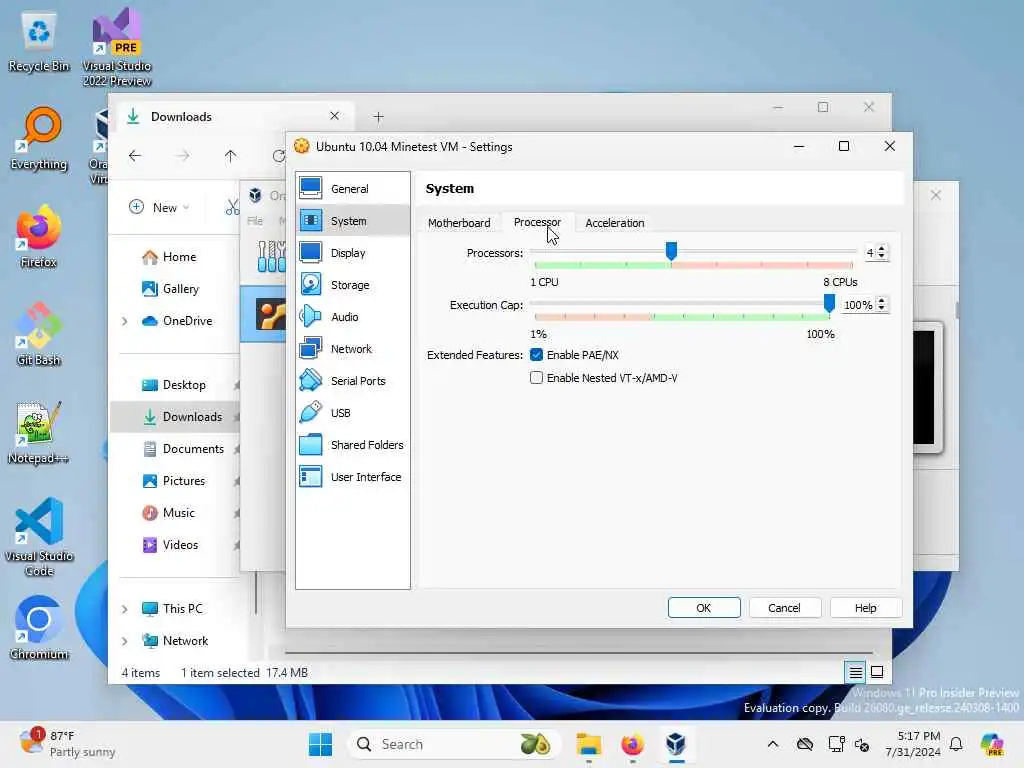The image size is (1024, 768).
Task: Select the Processor tab
Action: [537, 223]
